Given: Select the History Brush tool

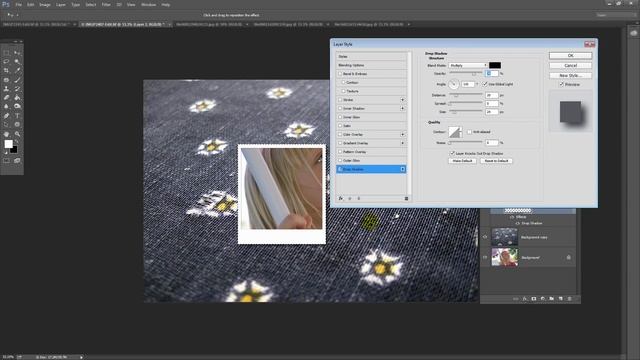Looking at the screenshot, I should coord(17,89).
